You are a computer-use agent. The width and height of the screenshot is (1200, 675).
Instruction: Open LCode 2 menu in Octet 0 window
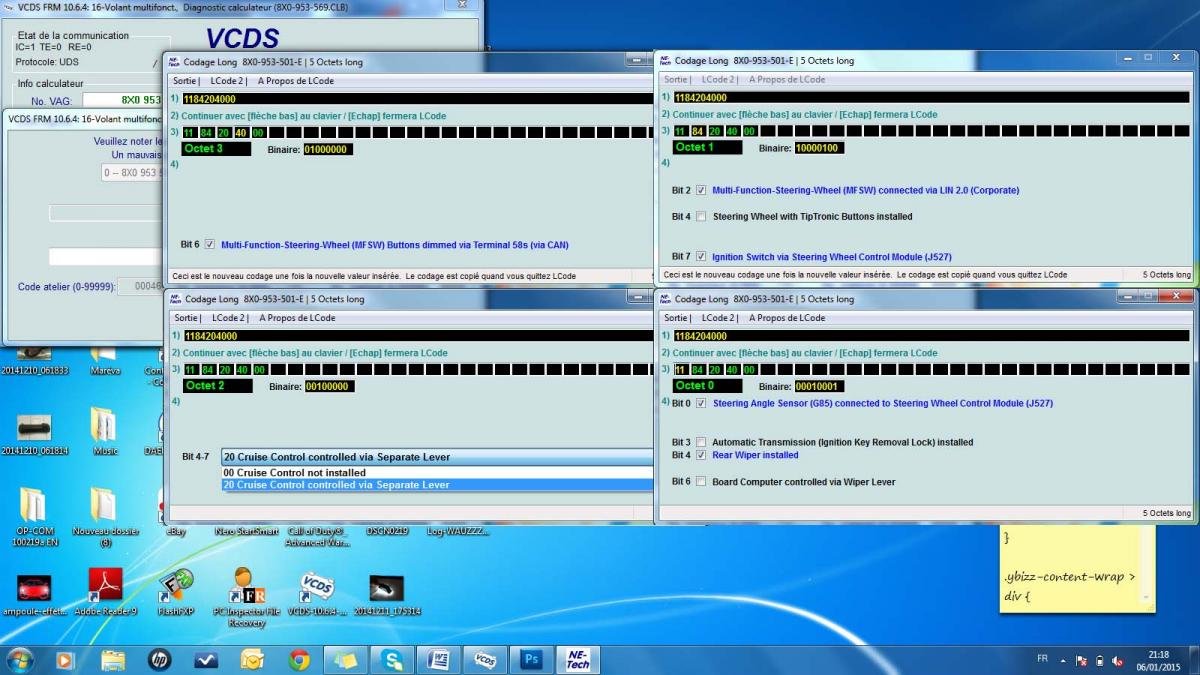[719, 318]
